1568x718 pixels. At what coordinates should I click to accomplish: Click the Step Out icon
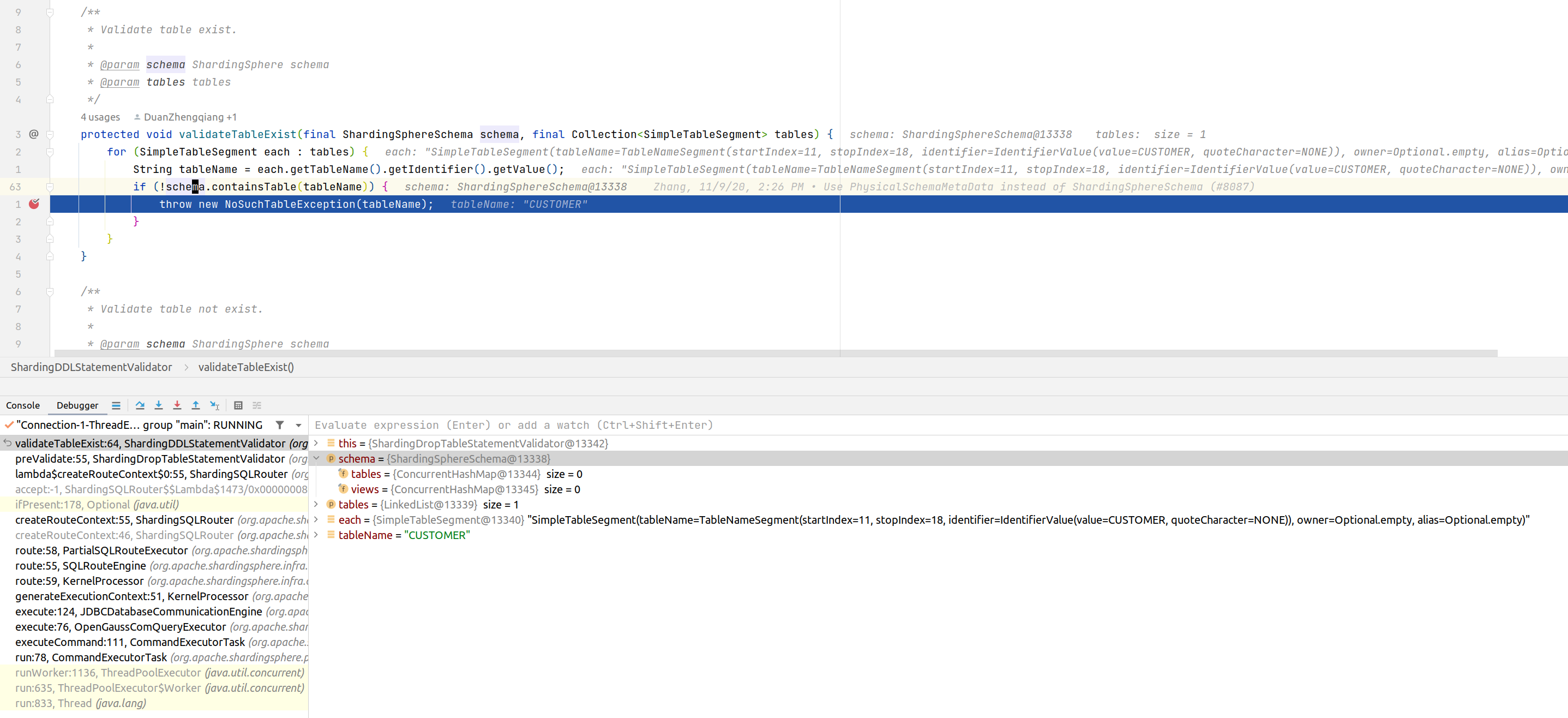pyautogui.click(x=195, y=405)
